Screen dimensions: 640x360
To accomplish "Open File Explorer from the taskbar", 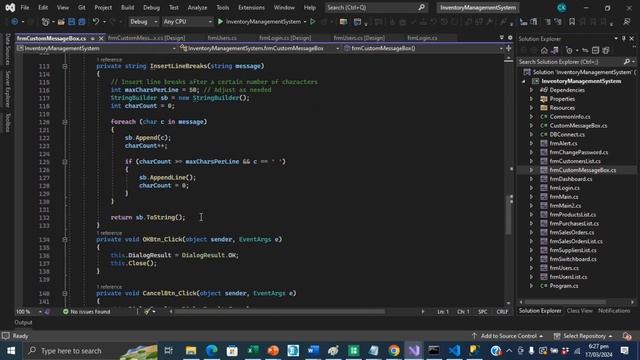I will 191,351.
